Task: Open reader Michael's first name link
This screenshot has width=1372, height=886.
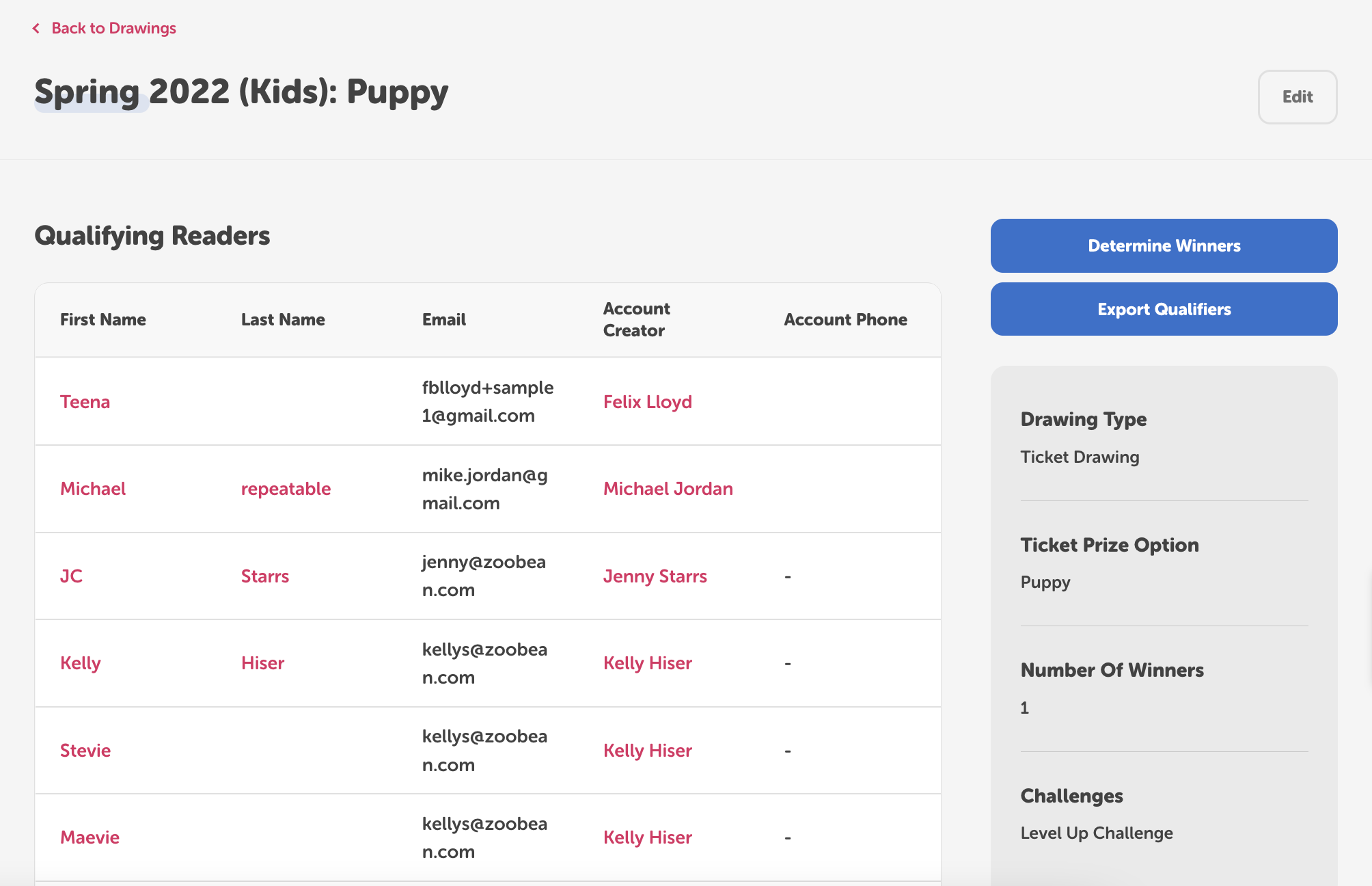Action: [x=93, y=488]
